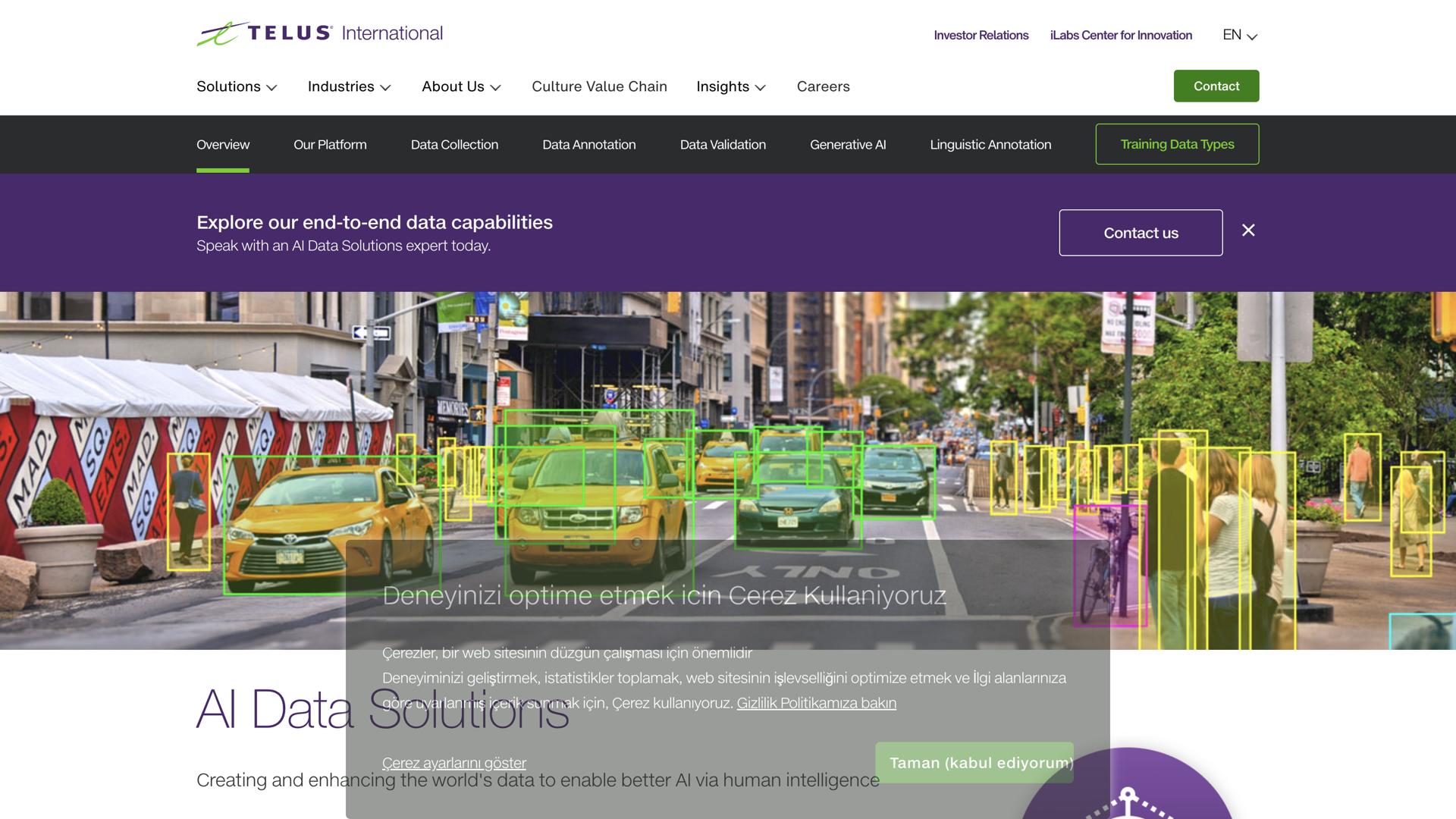Viewport: 1456px width, 819px height.
Task: Open the Data Collection tab
Action: (x=454, y=144)
